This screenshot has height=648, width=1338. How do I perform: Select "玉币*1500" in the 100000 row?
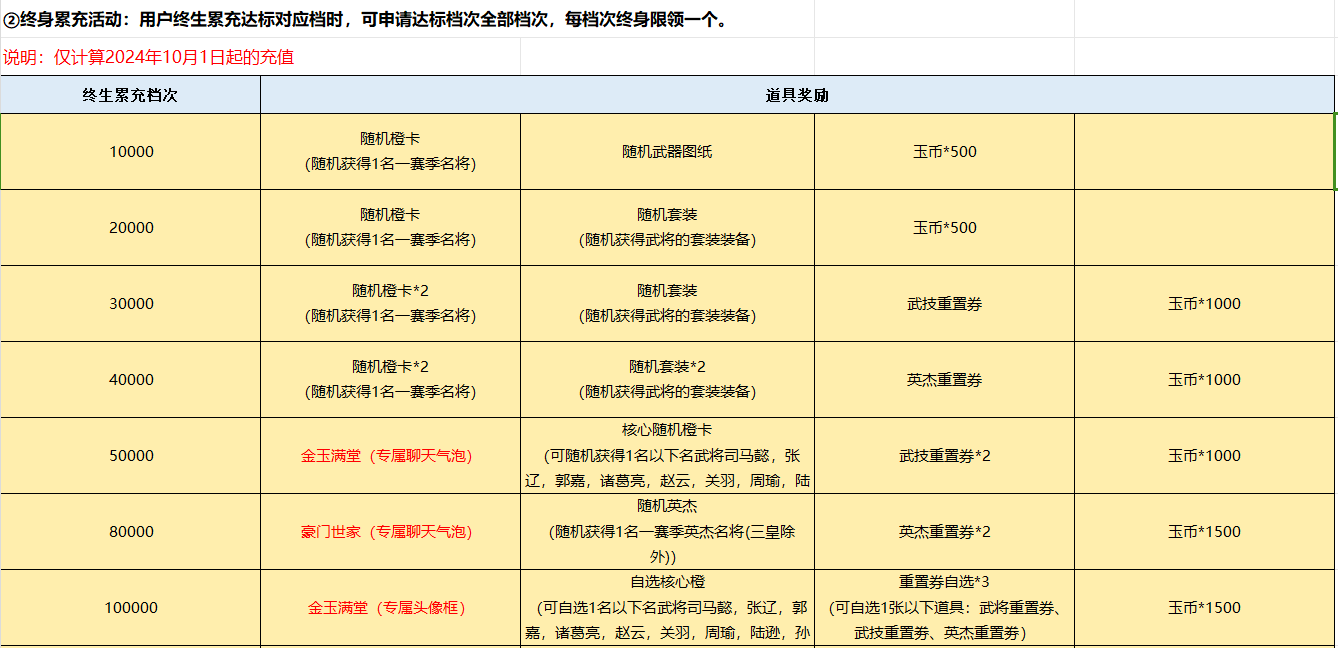pos(1204,608)
